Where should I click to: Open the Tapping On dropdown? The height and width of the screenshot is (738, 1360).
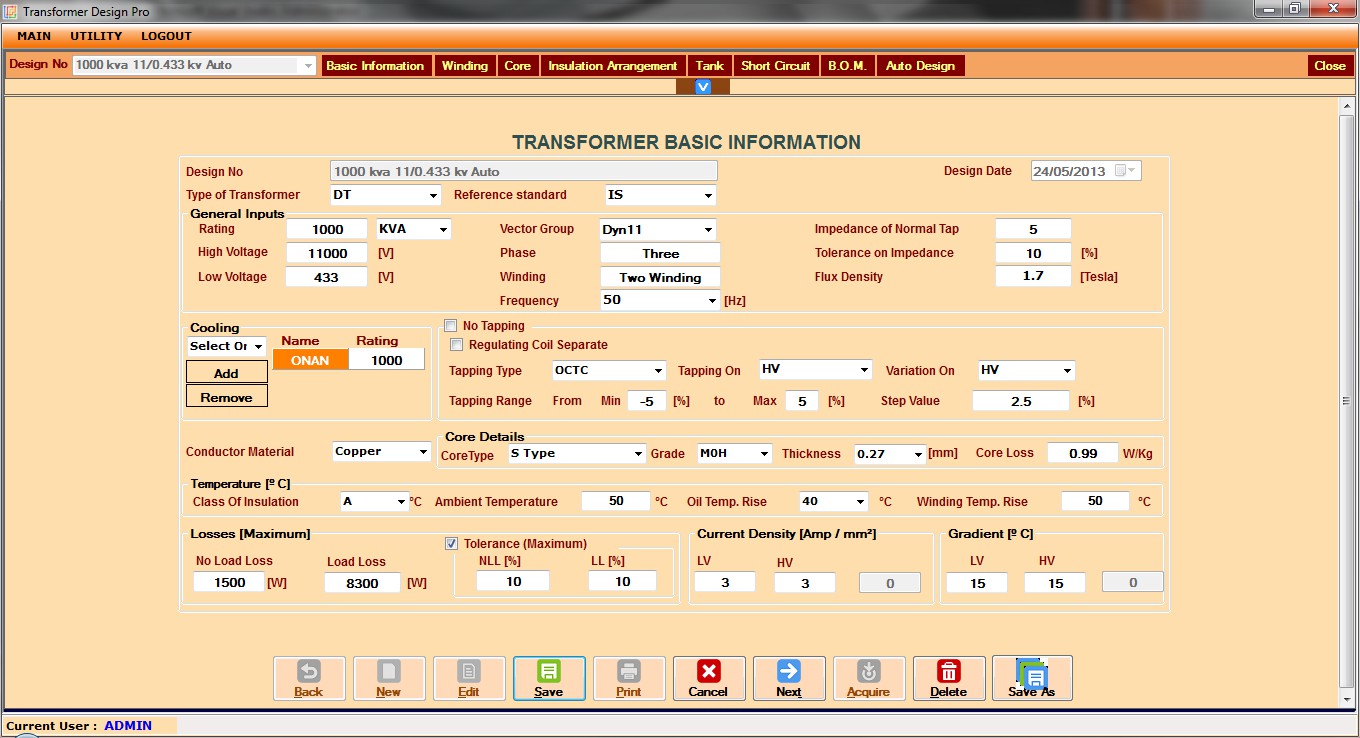pos(865,370)
